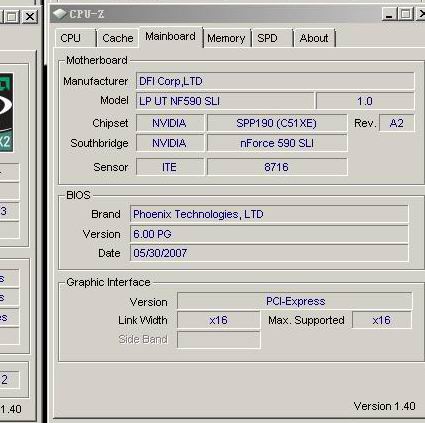Open the Cache tab
This screenshot has width=425, height=423.
(118, 38)
